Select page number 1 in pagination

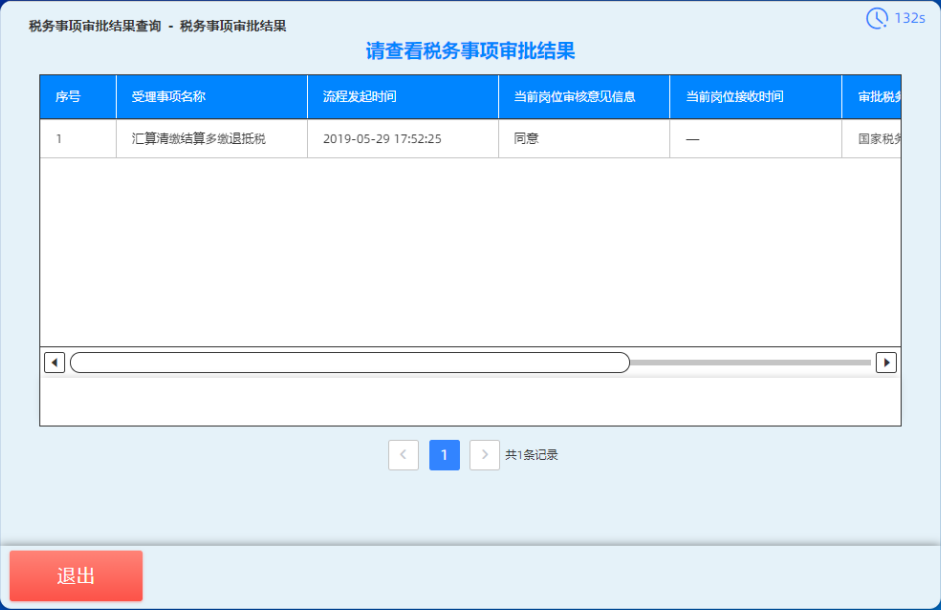(444, 455)
